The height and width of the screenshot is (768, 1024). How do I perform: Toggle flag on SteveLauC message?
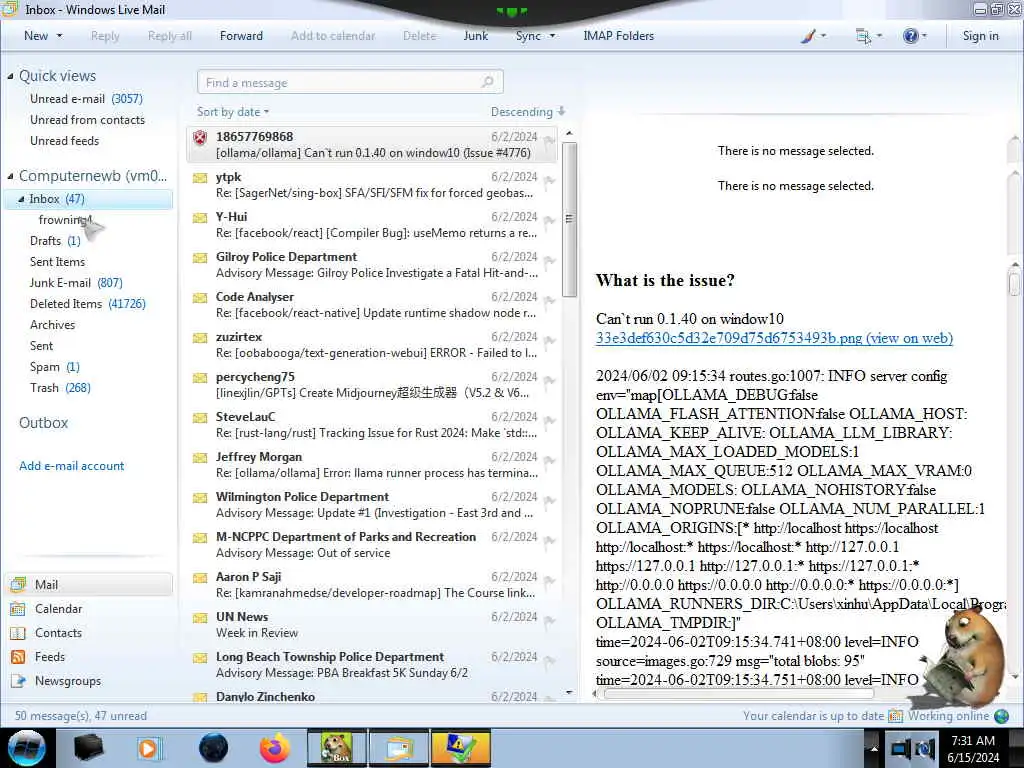549,421
